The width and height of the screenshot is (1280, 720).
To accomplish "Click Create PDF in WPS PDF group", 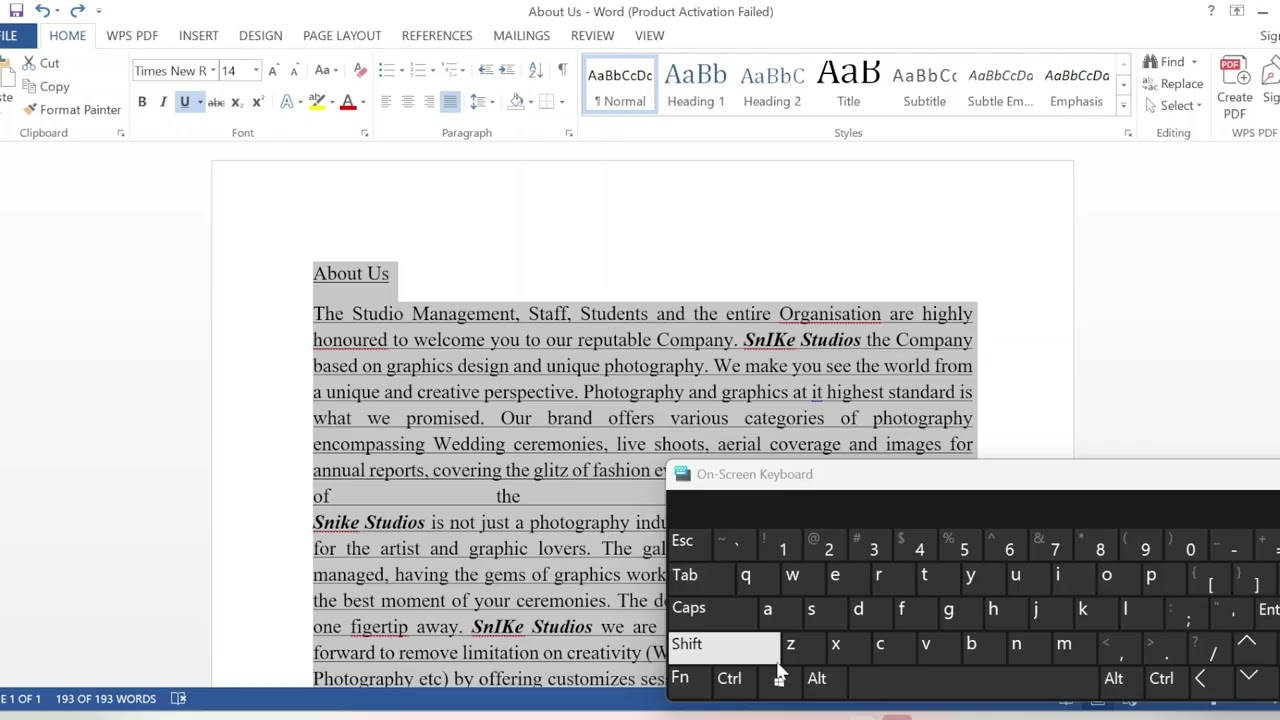I will pyautogui.click(x=1235, y=87).
